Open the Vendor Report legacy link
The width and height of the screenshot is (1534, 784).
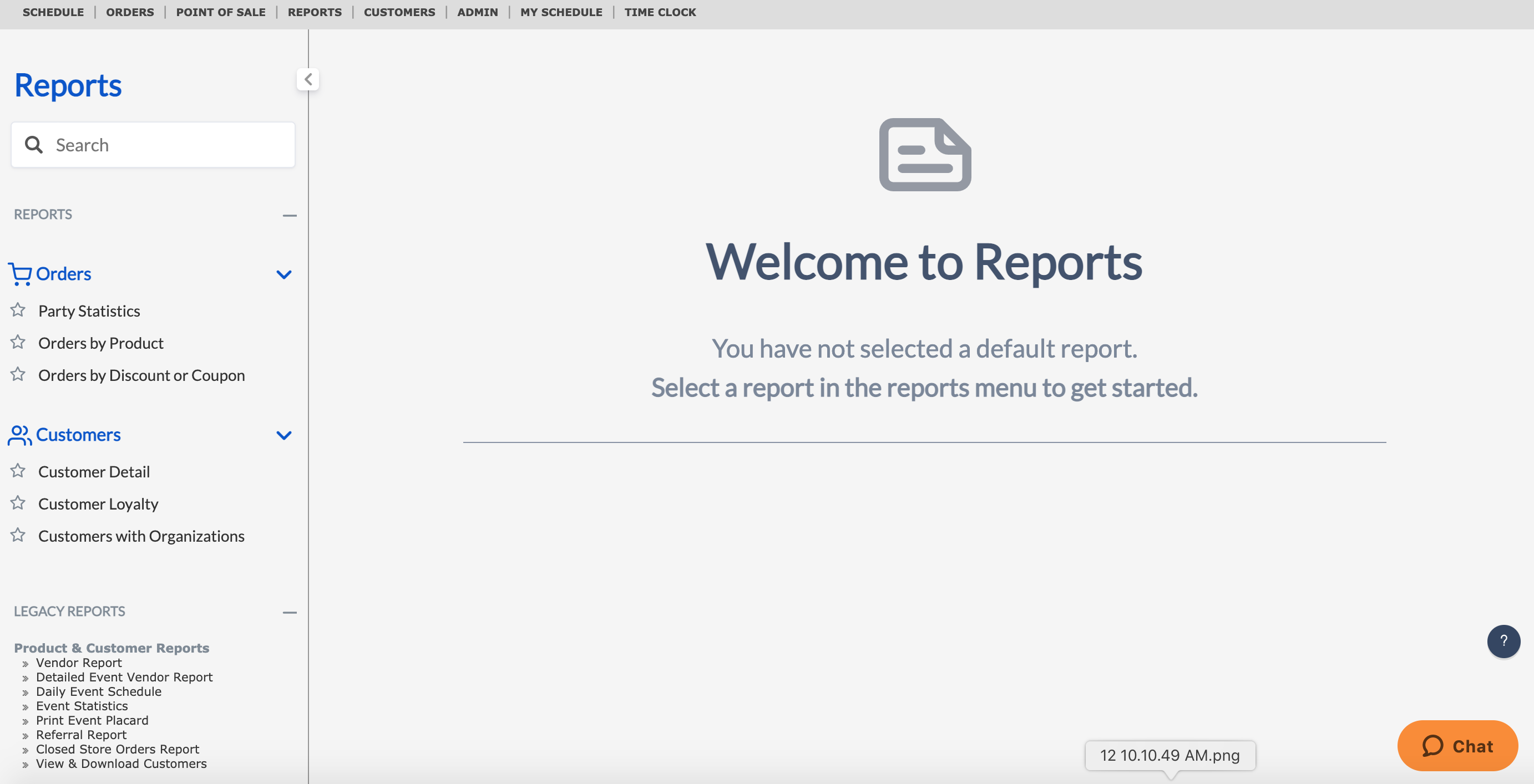click(x=78, y=662)
